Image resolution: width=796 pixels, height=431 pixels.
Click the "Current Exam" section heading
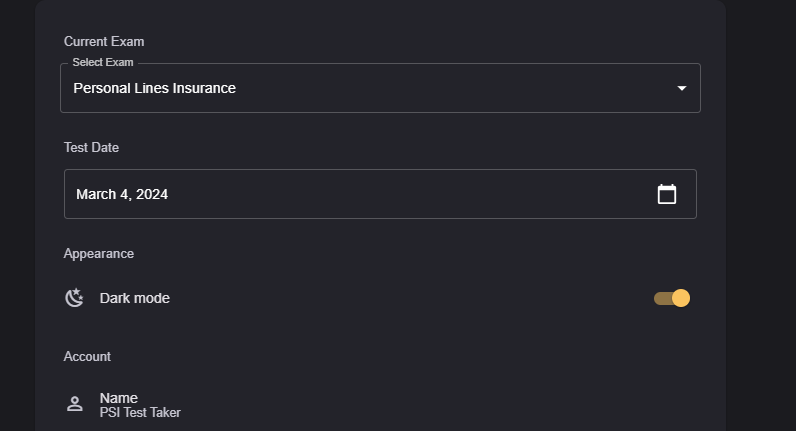point(104,41)
